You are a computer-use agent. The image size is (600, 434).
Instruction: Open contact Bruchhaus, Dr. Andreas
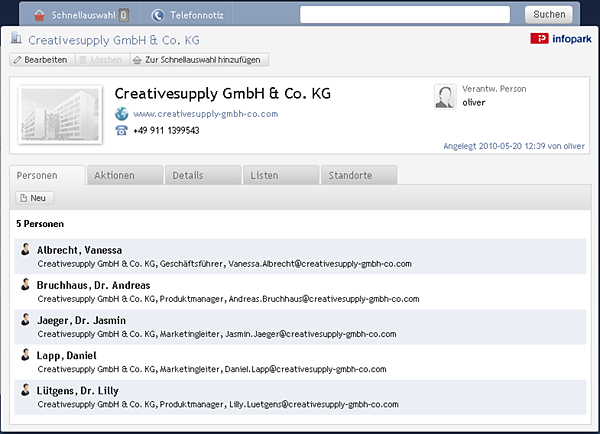click(x=94, y=286)
